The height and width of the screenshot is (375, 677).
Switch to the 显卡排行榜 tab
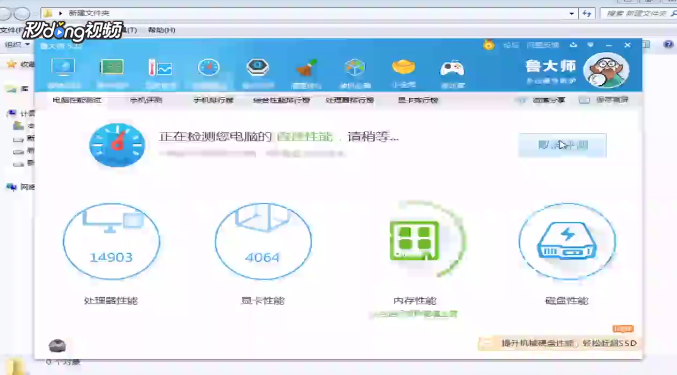[418, 100]
